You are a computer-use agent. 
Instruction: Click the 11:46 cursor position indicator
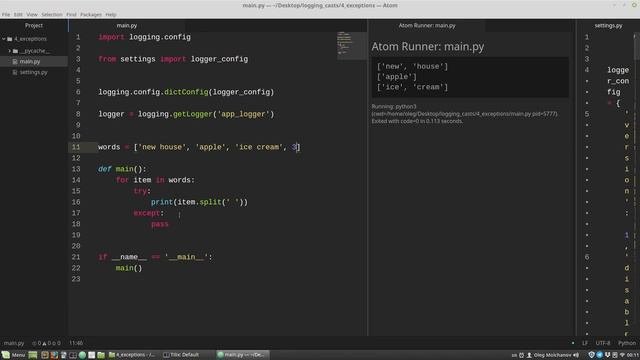click(x=76, y=343)
